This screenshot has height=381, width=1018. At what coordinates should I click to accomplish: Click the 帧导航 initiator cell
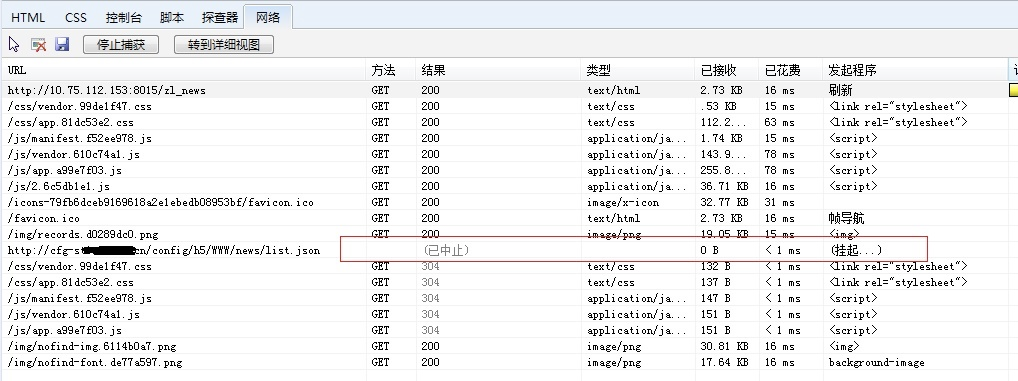coord(847,218)
